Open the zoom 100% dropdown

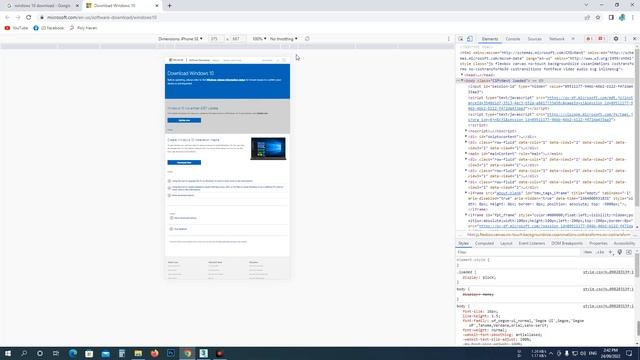[x=259, y=39]
